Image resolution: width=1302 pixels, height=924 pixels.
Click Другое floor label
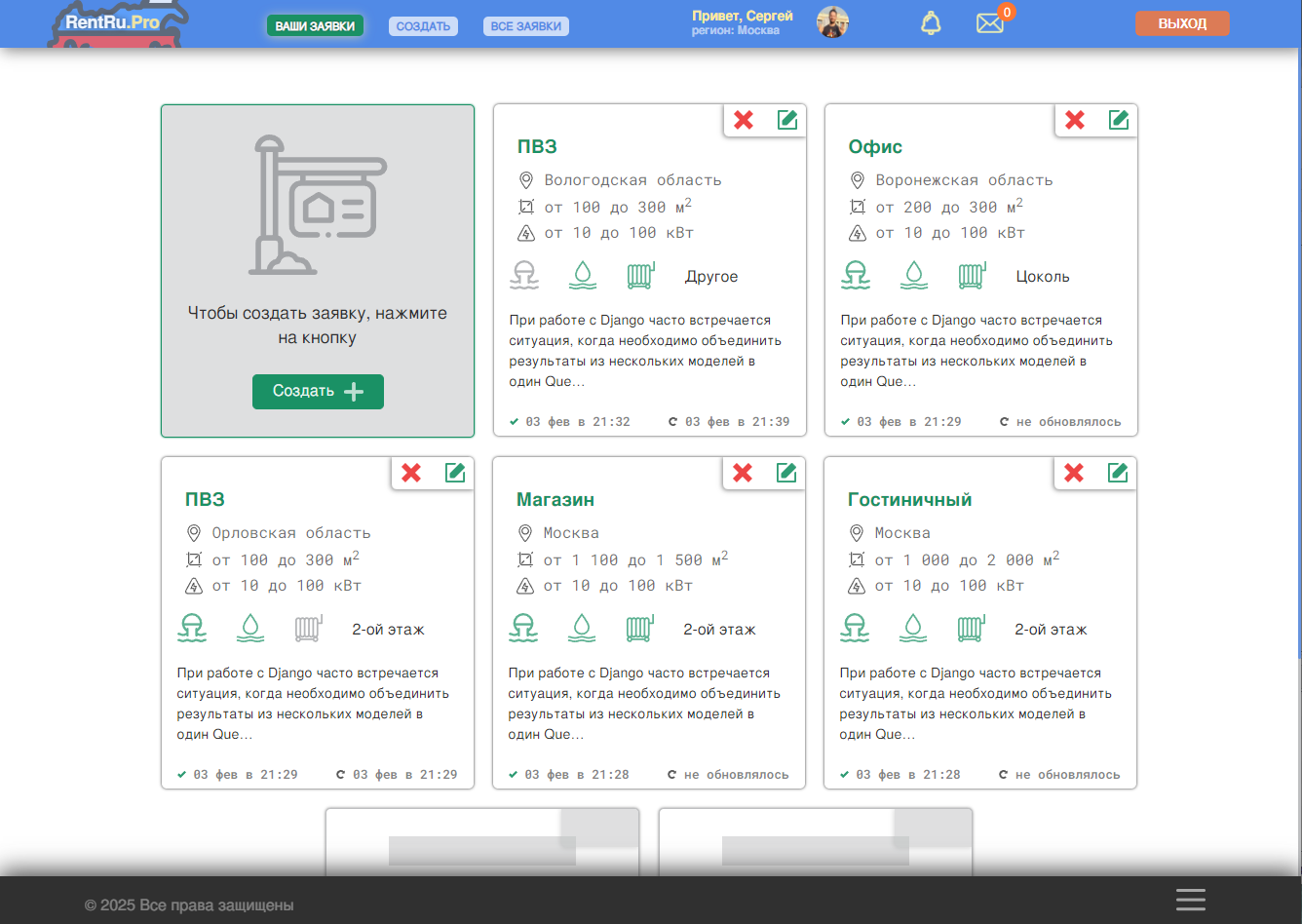(x=711, y=277)
